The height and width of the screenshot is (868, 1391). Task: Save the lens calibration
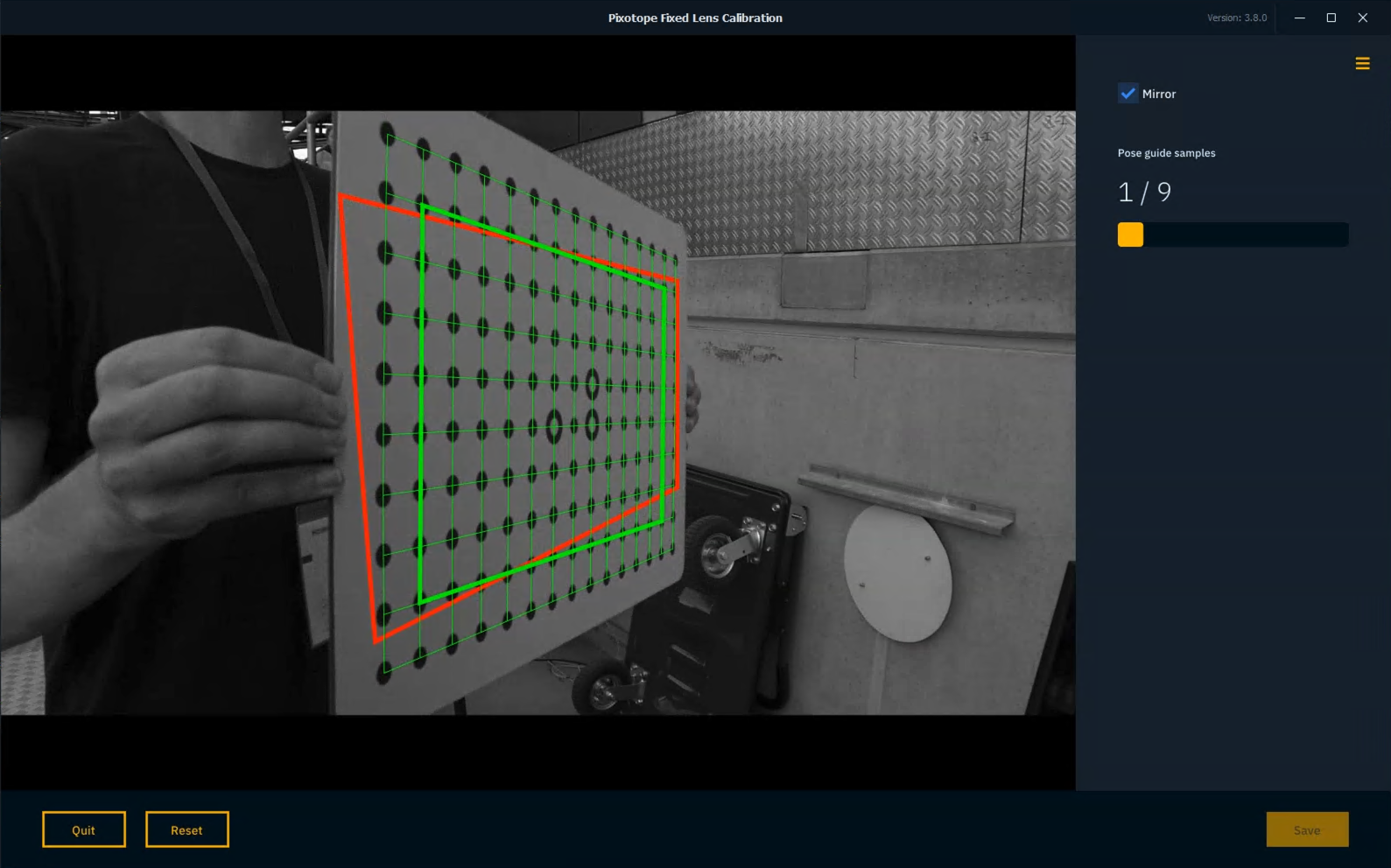click(1307, 829)
